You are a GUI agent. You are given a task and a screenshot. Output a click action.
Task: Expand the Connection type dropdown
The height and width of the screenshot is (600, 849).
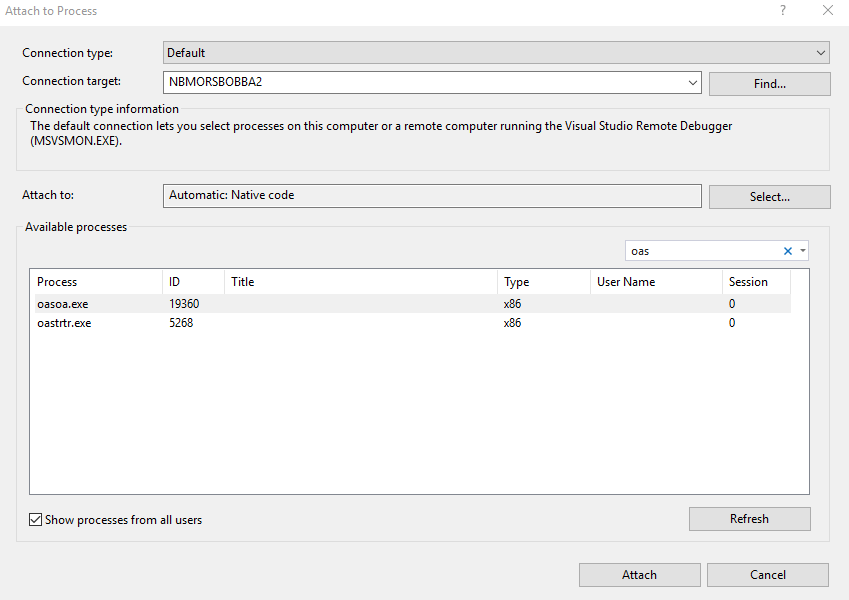point(821,52)
